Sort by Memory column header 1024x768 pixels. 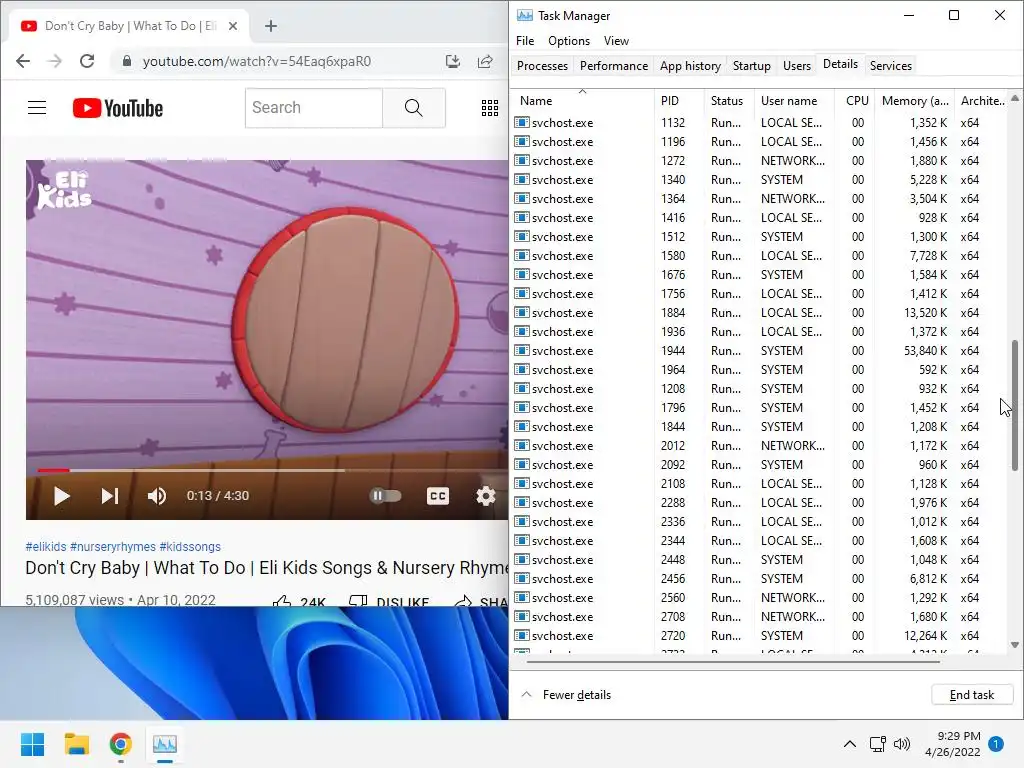coord(914,101)
